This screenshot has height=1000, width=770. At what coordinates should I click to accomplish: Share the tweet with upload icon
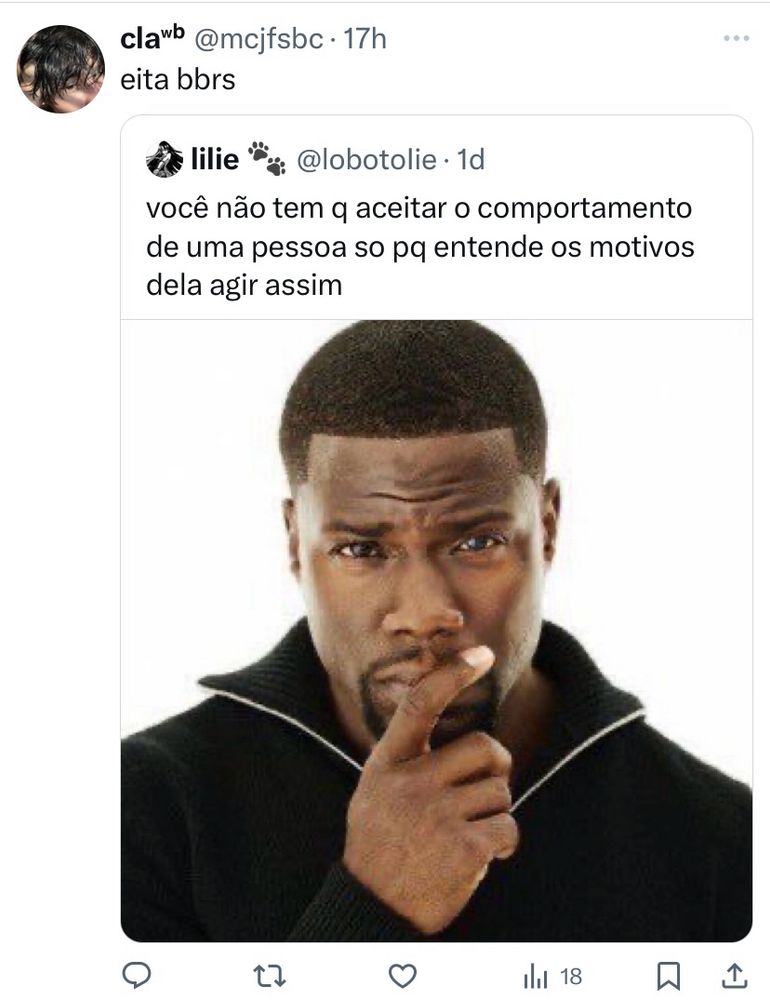coord(734,975)
